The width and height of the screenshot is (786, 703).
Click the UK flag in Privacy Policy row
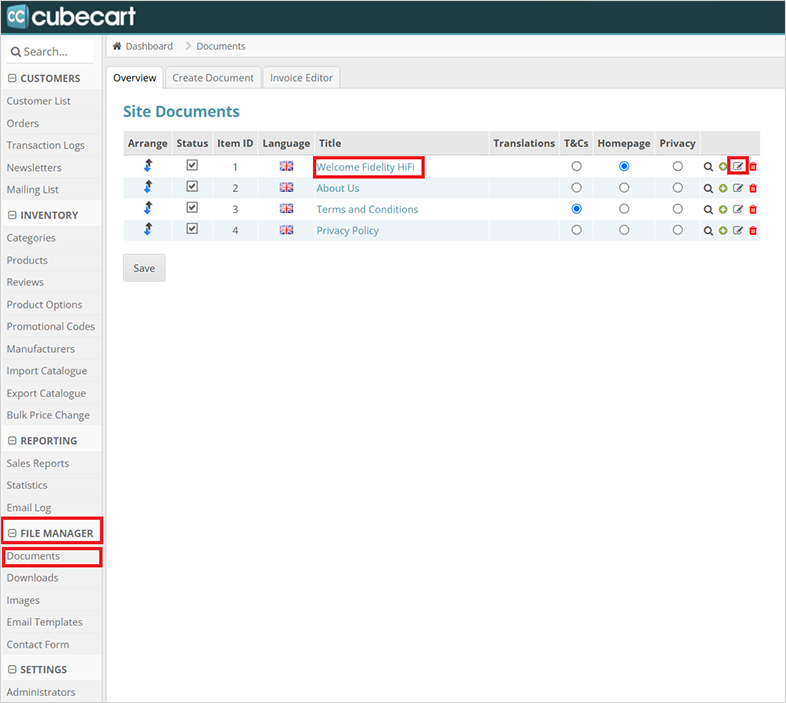click(x=286, y=230)
